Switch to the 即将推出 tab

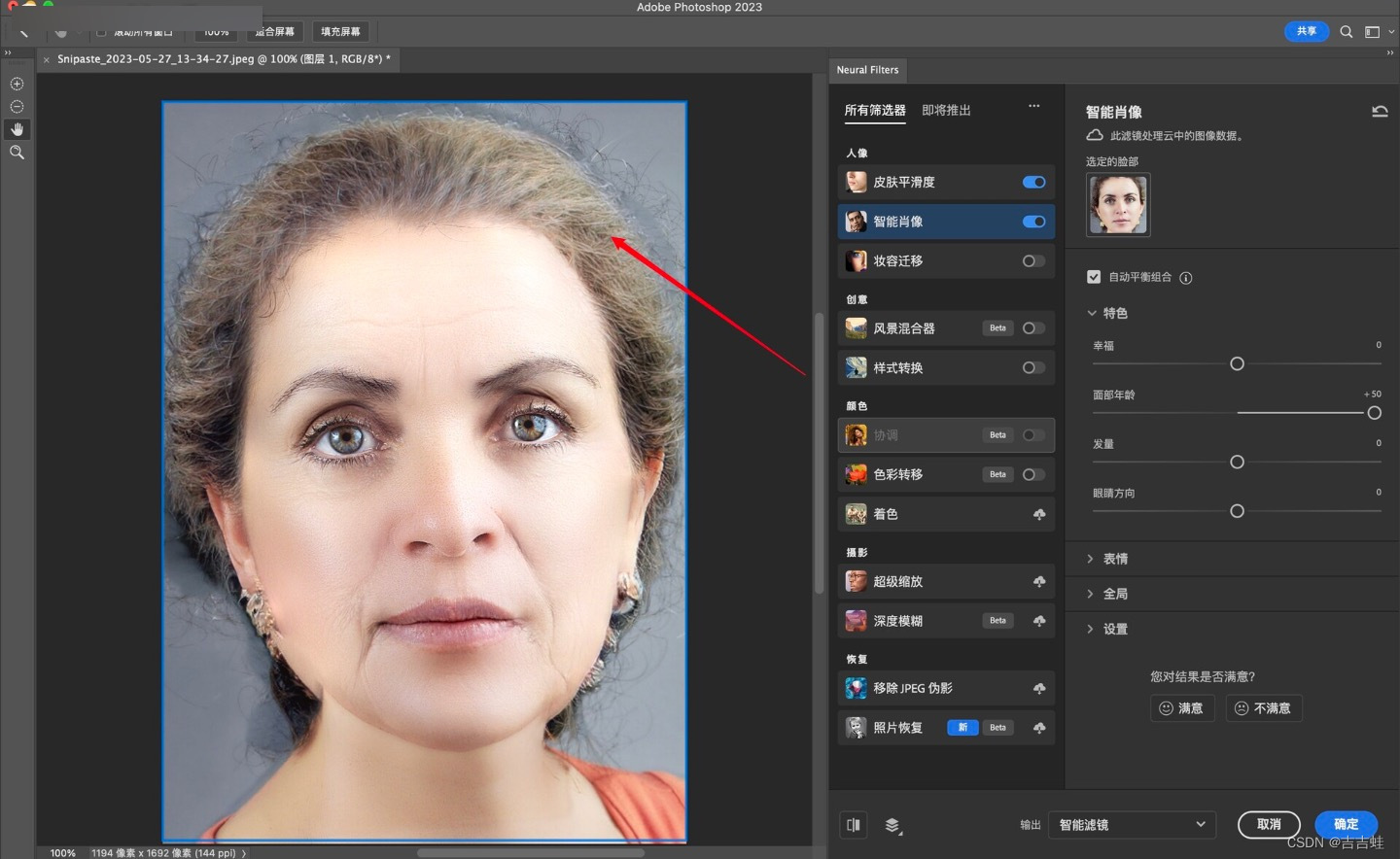[x=946, y=111]
